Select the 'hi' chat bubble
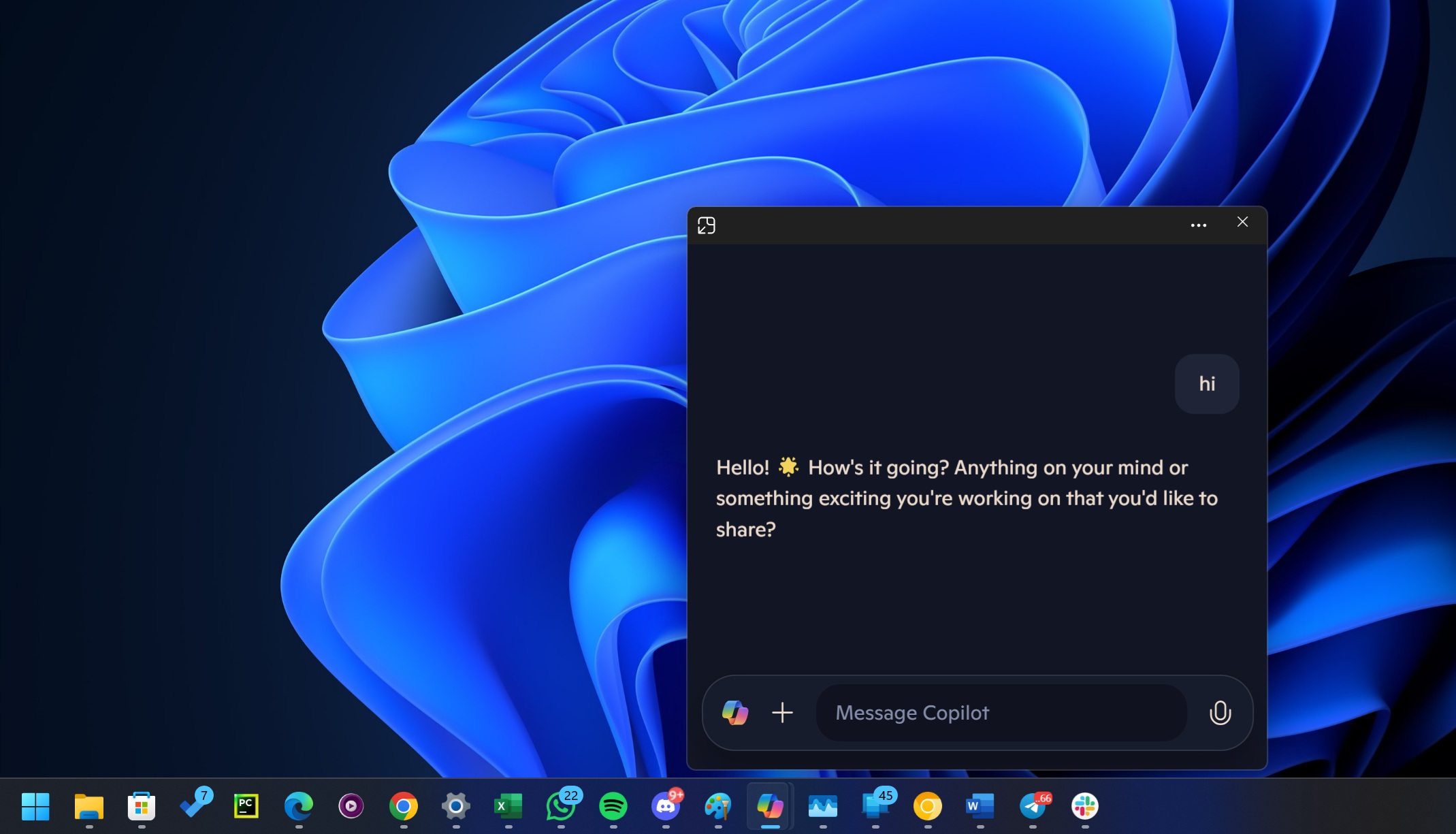The width and height of the screenshot is (1456, 834). click(x=1207, y=383)
